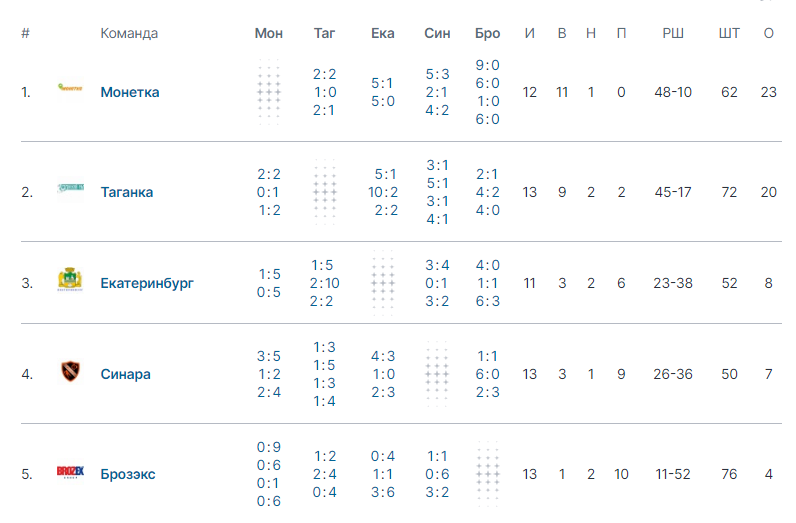Open the Синара team link
Image resolution: width=796 pixels, height=523 pixels.
pyautogui.click(x=125, y=374)
